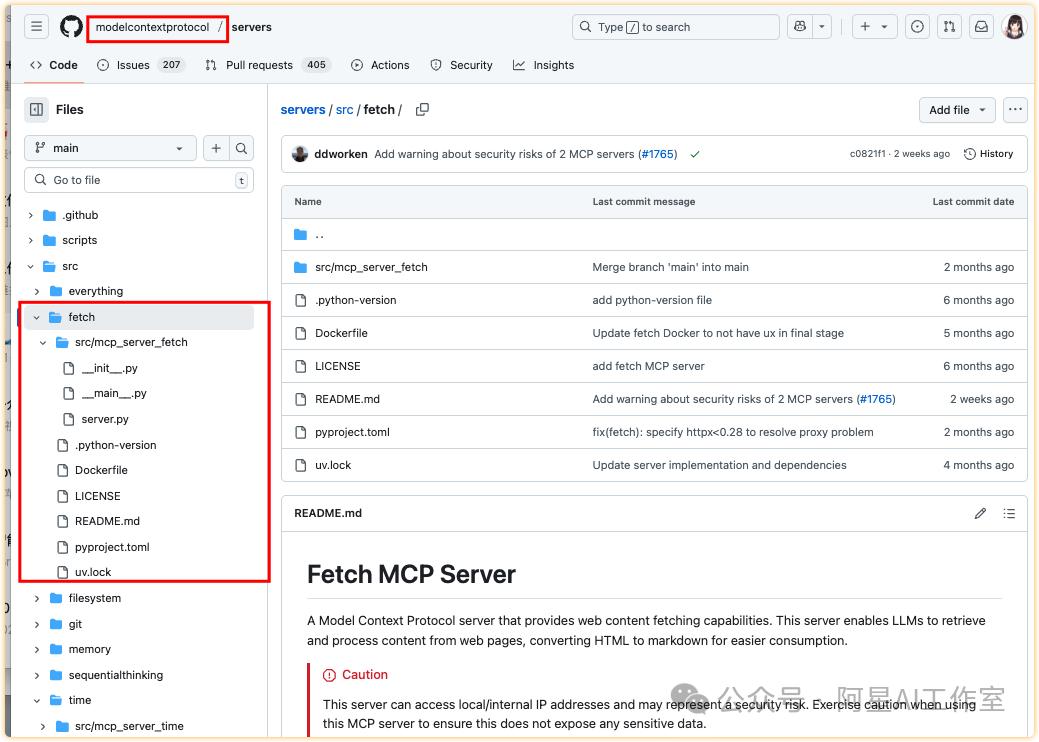
Task: Collapse the fetch folder in tree
Action: click(37, 317)
